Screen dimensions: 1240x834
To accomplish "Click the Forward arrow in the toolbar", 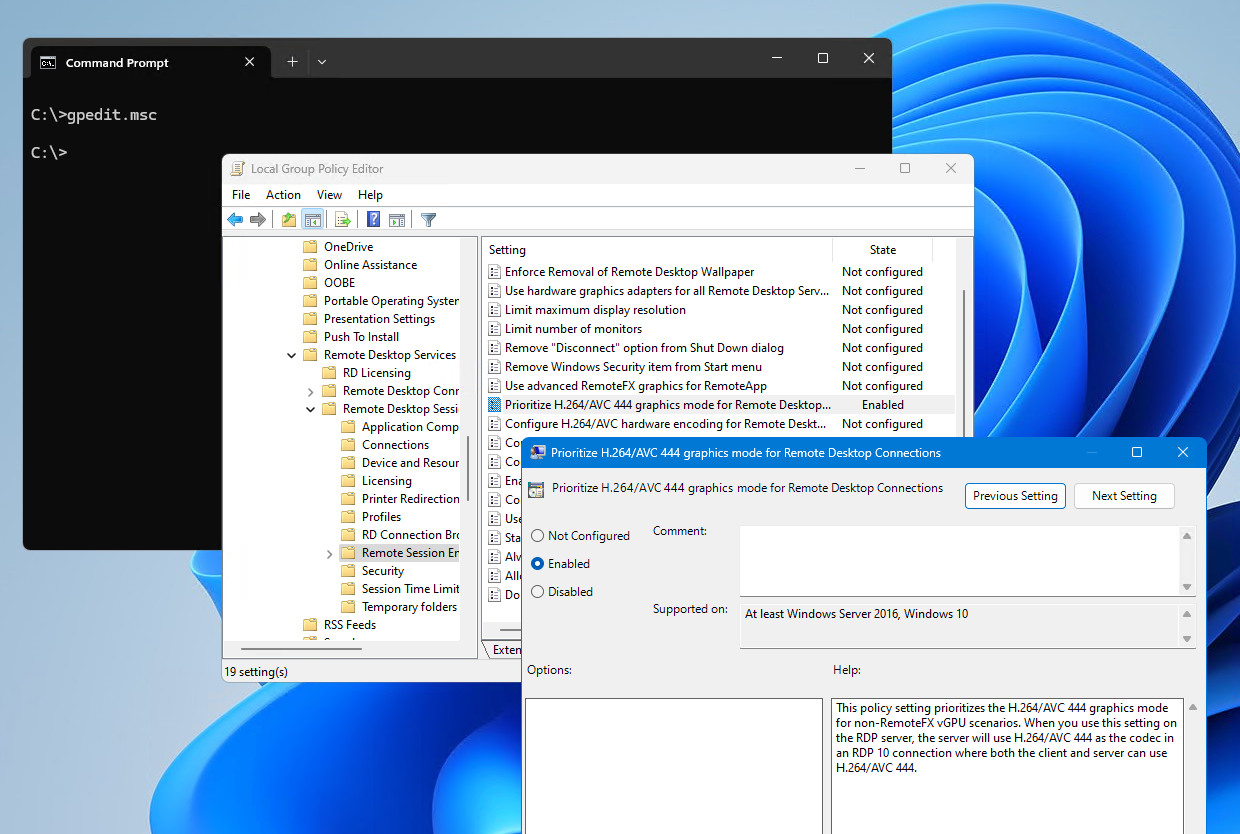I will tap(258, 220).
